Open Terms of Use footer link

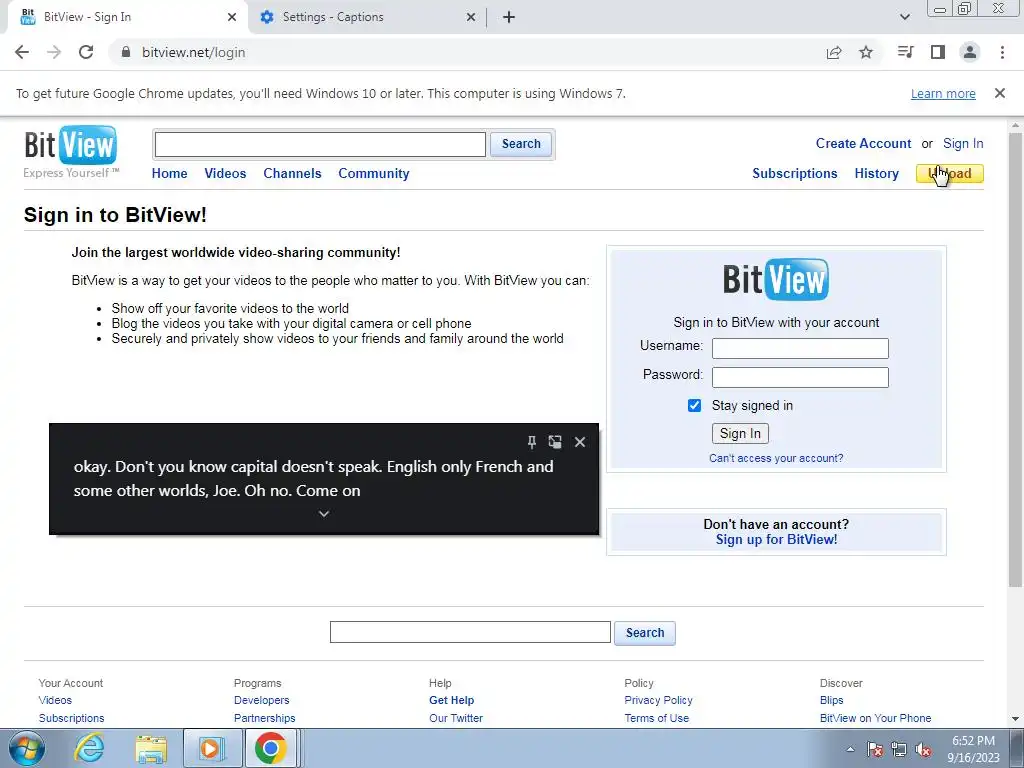656,718
